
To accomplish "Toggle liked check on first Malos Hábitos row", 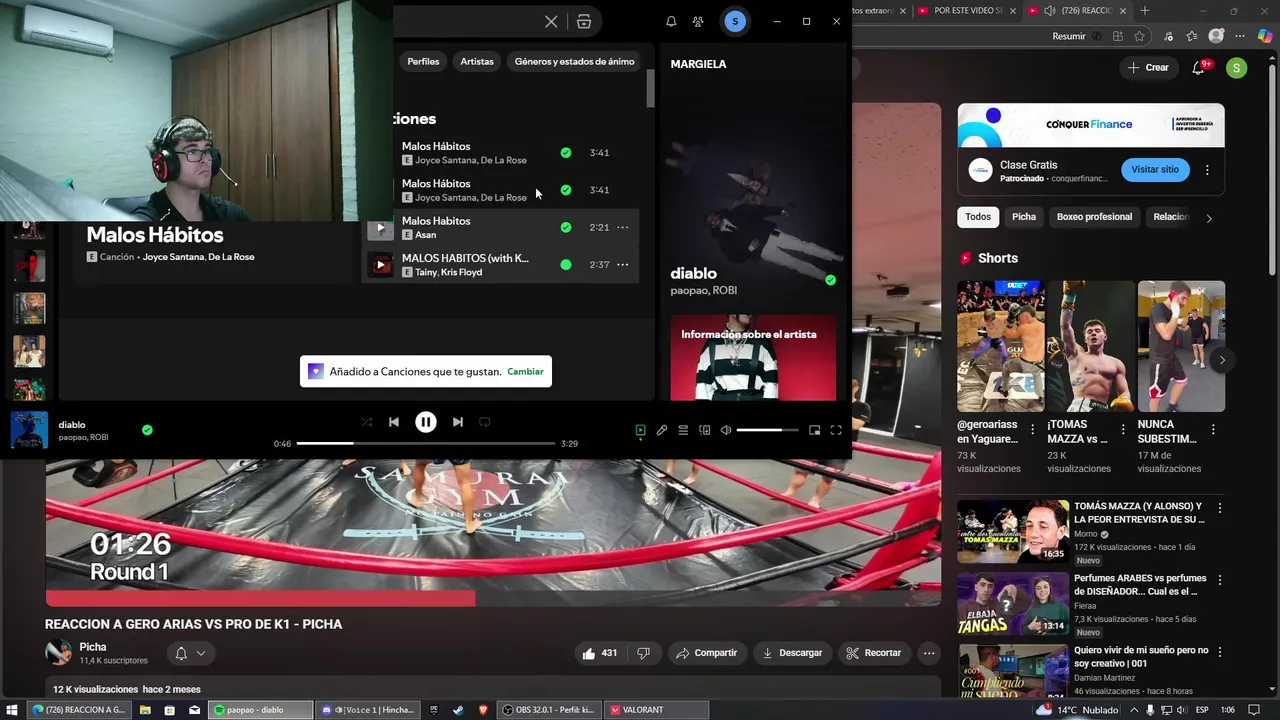I will tap(566, 153).
